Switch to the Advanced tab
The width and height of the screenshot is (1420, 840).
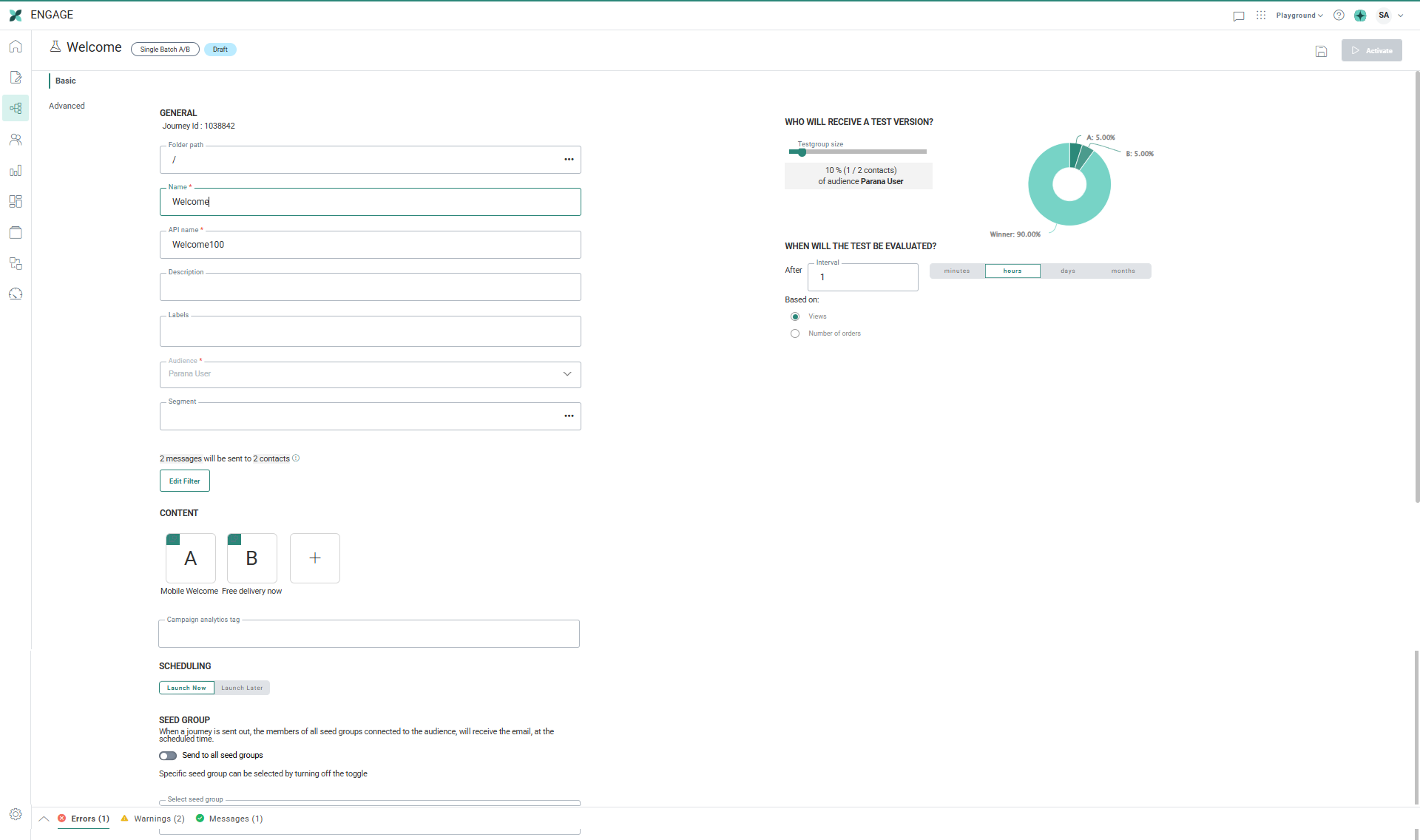pyautogui.click(x=67, y=106)
